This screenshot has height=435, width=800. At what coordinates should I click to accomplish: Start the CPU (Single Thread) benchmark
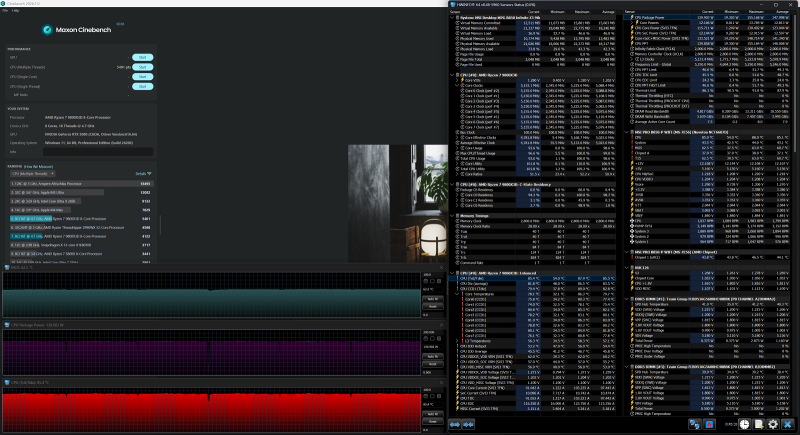click(142, 87)
